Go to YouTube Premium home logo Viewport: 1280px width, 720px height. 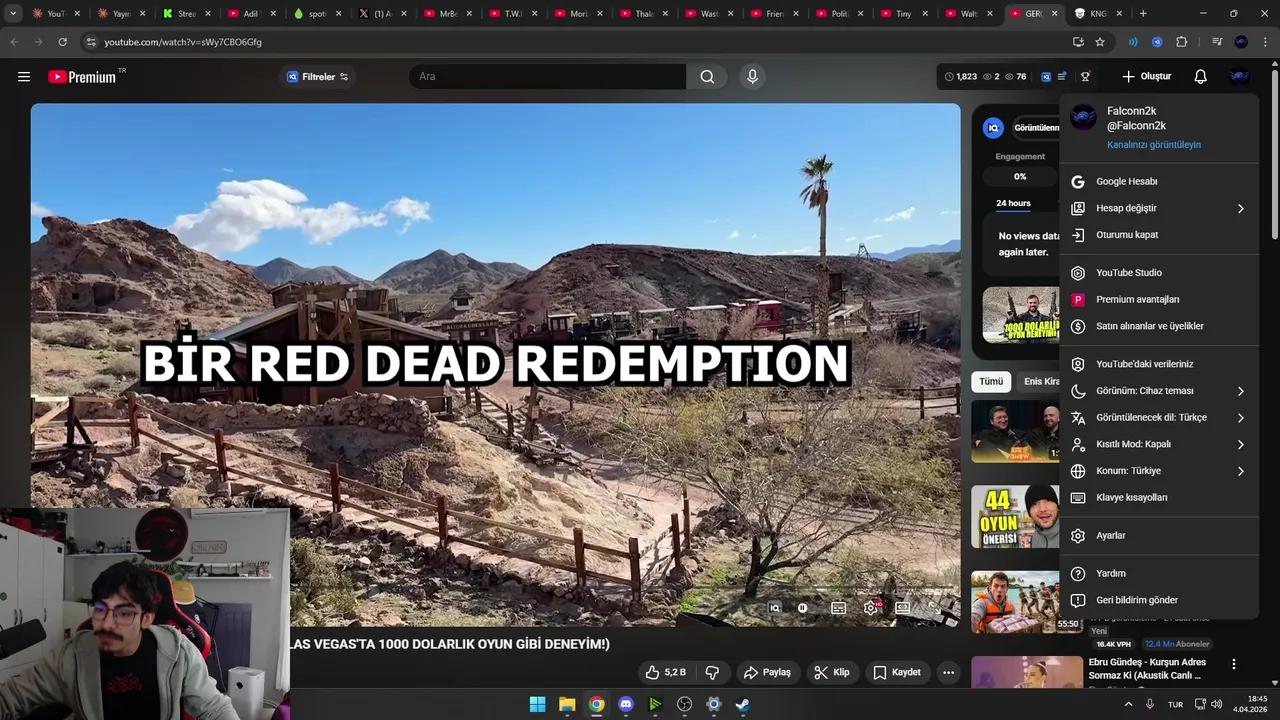tap(82, 77)
